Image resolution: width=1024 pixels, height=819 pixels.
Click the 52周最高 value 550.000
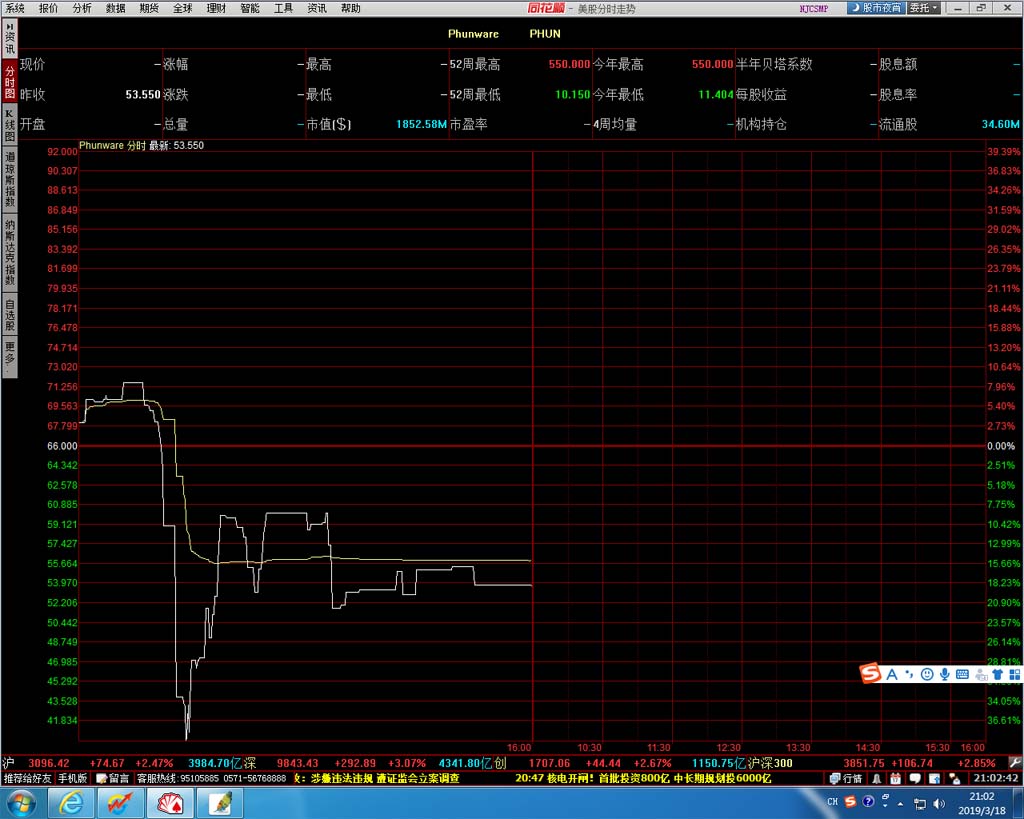pos(569,64)
